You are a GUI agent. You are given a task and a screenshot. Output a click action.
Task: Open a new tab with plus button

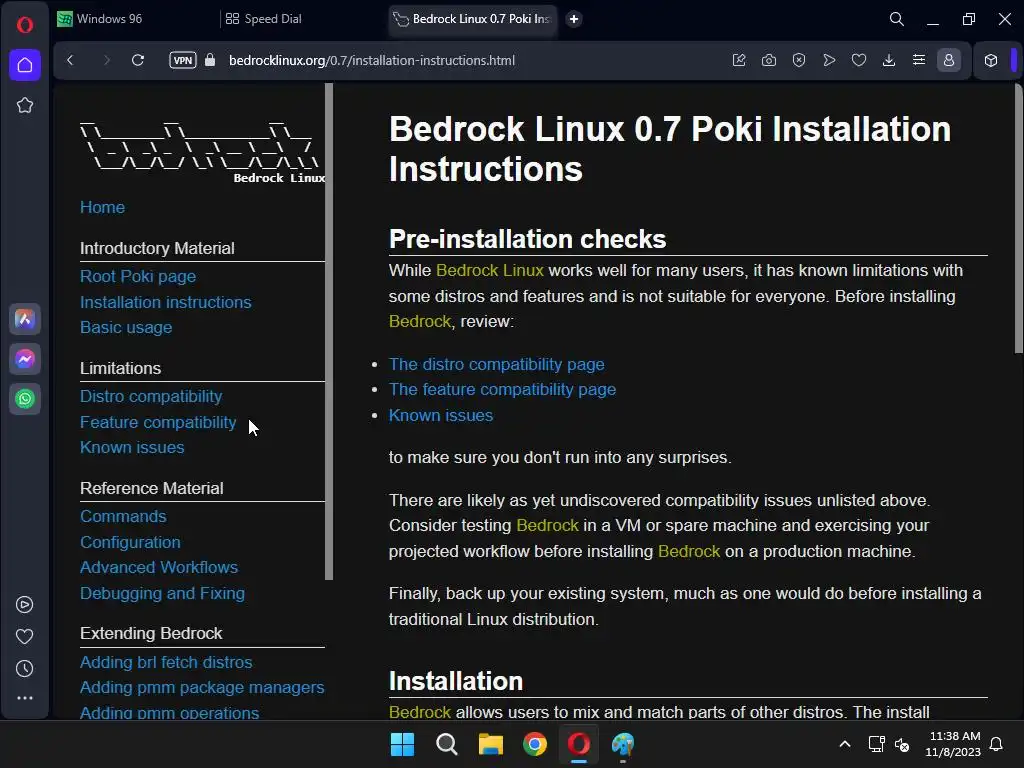[x=574, y=19]
